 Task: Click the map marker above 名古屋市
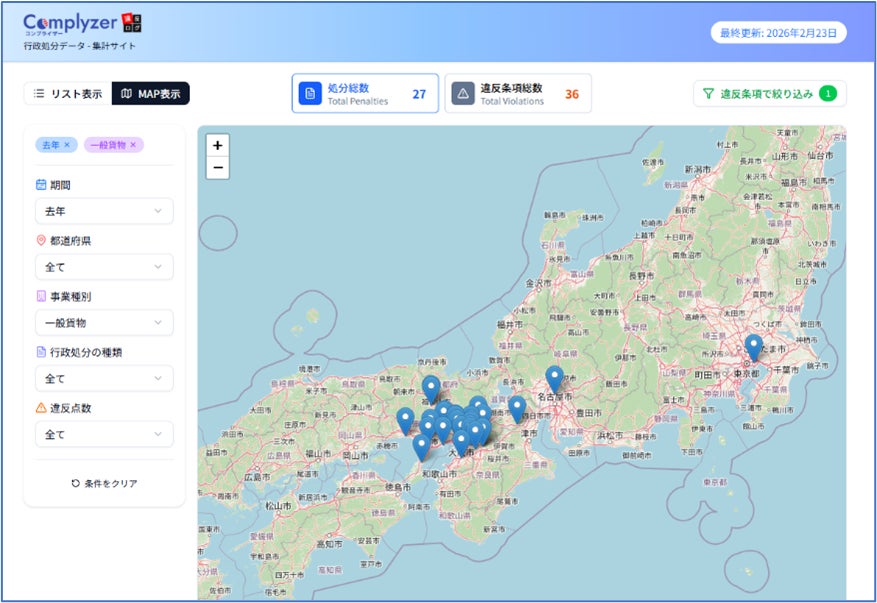click(x=554, y=379)
